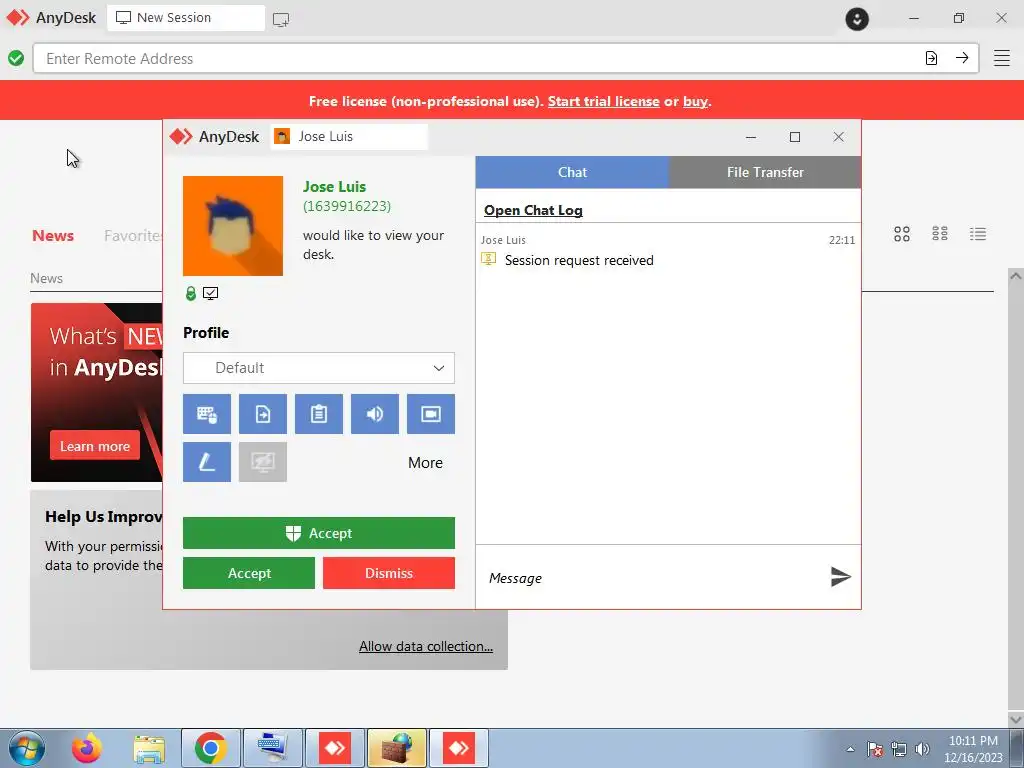Image resolution: width=1024 pixels, height=768 pixels.
Task: Click the volume speaker tray icon
Action: point(922,749)
